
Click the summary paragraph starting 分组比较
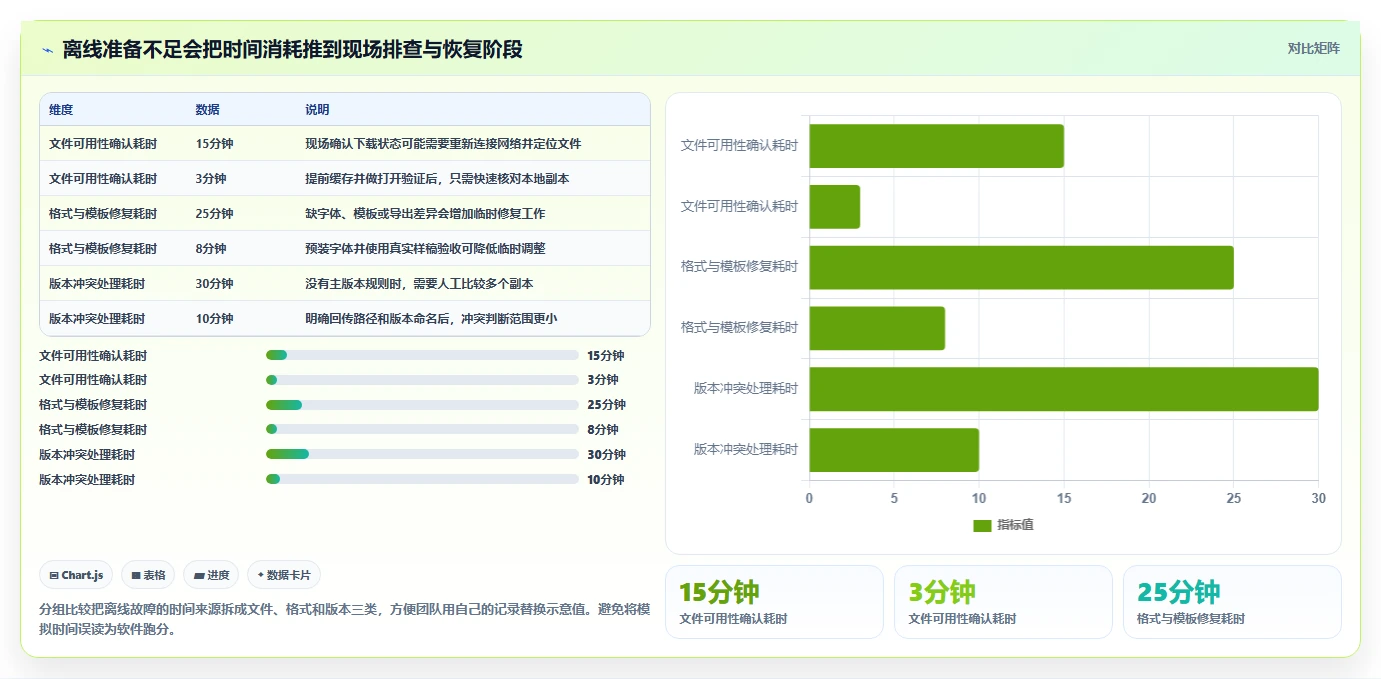tap(345, 619)
